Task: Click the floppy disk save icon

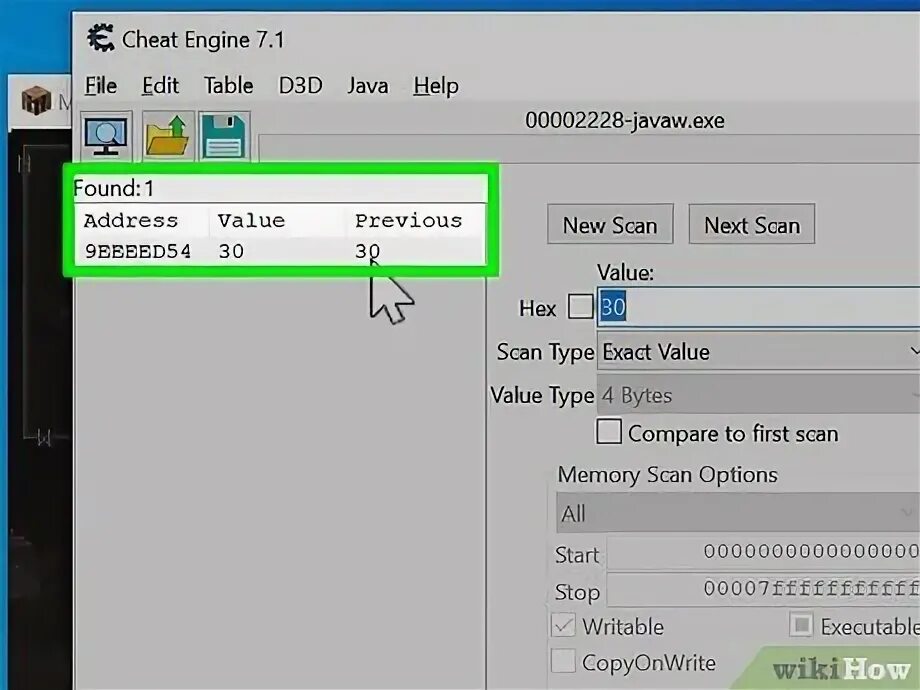Action: click(224, 136)
